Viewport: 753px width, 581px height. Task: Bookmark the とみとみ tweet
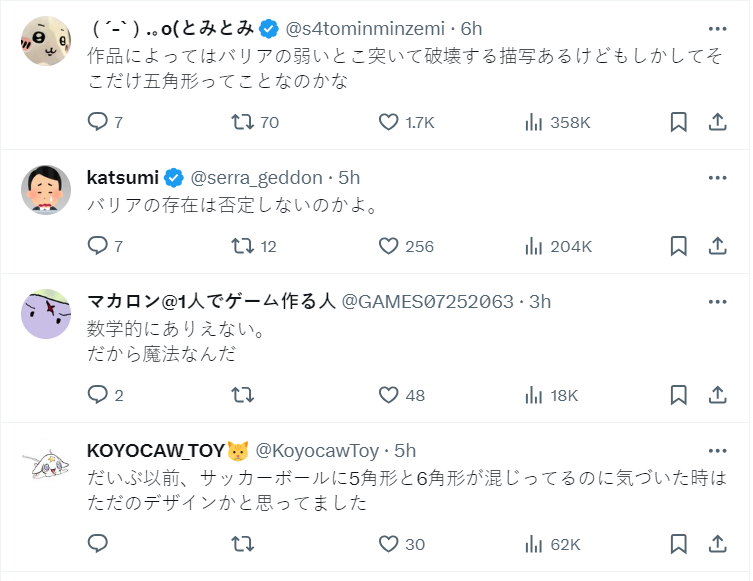(677, 122)
